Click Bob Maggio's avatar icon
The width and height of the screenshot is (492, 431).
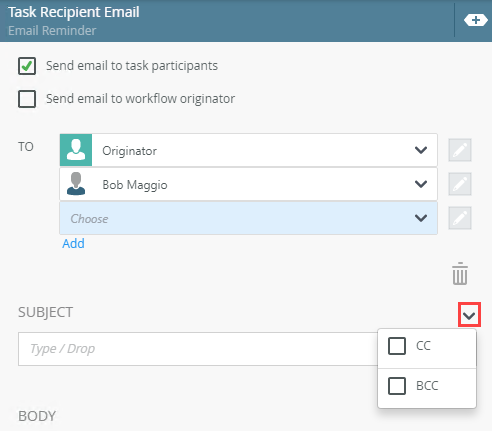(x=76, y=184)
